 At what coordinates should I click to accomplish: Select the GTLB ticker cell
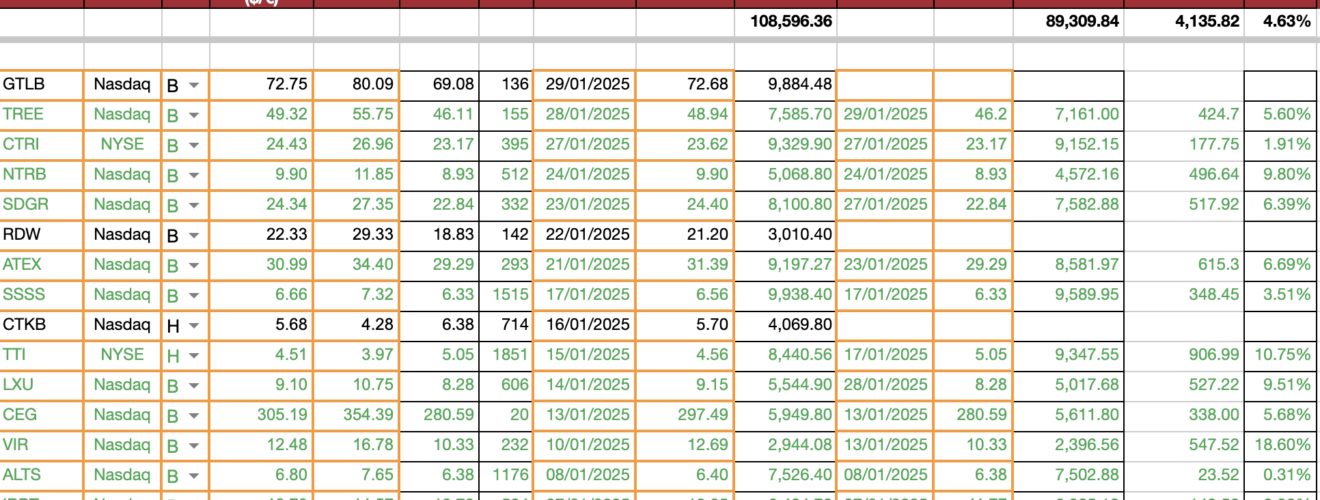point(42,86)
